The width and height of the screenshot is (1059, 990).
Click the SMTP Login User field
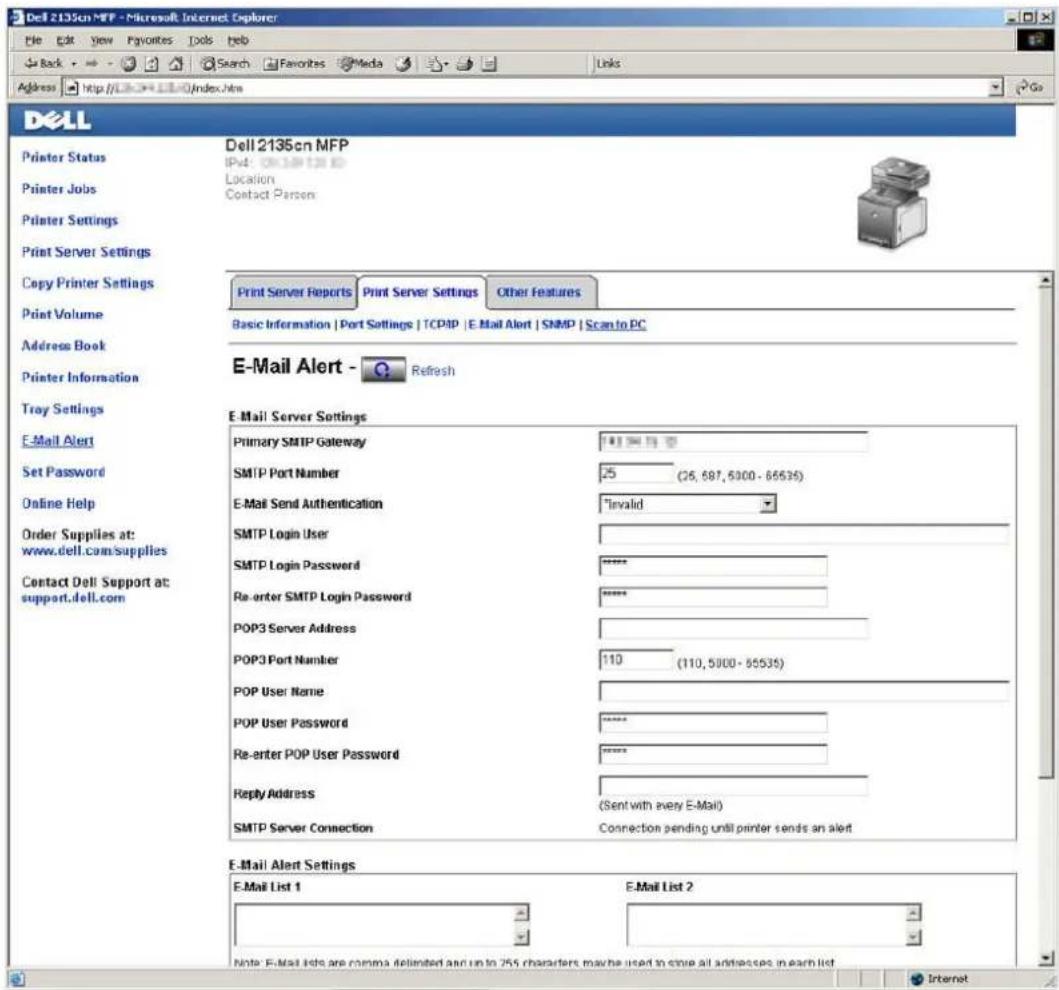pyautogui.click(x=804, y=534)
